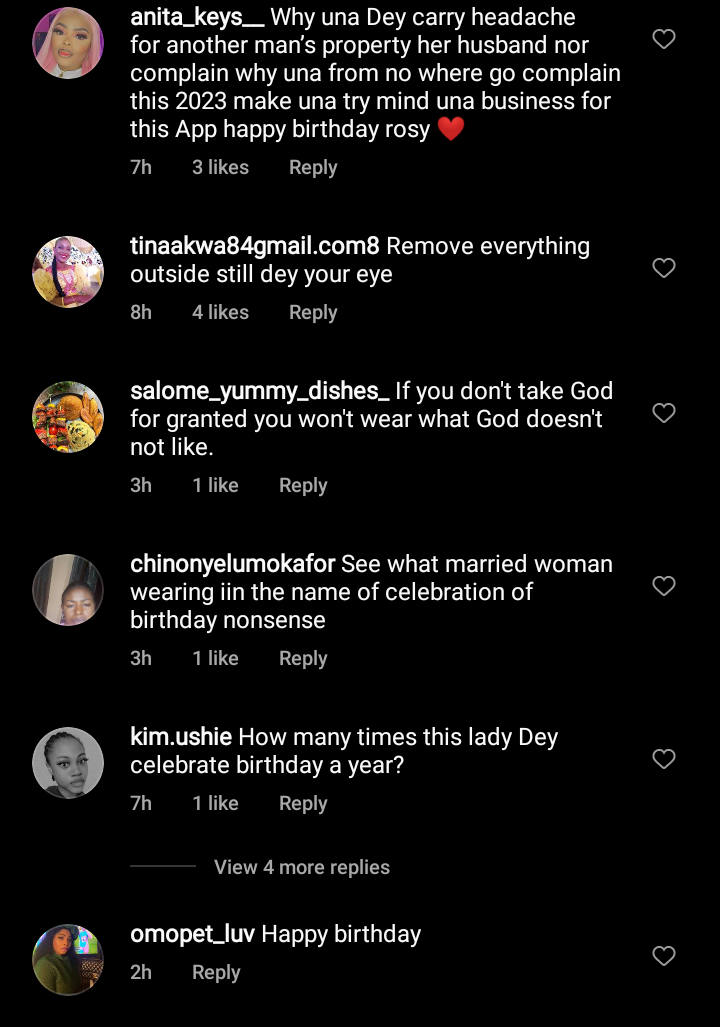Expand View 4 more replies

click(x=301, y=867)
